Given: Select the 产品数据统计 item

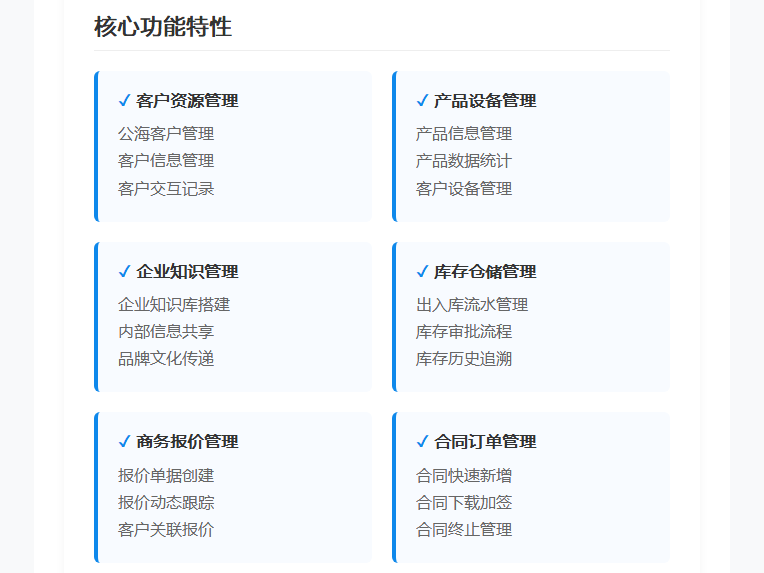Looking at the screenshot, I should [464, 161].
